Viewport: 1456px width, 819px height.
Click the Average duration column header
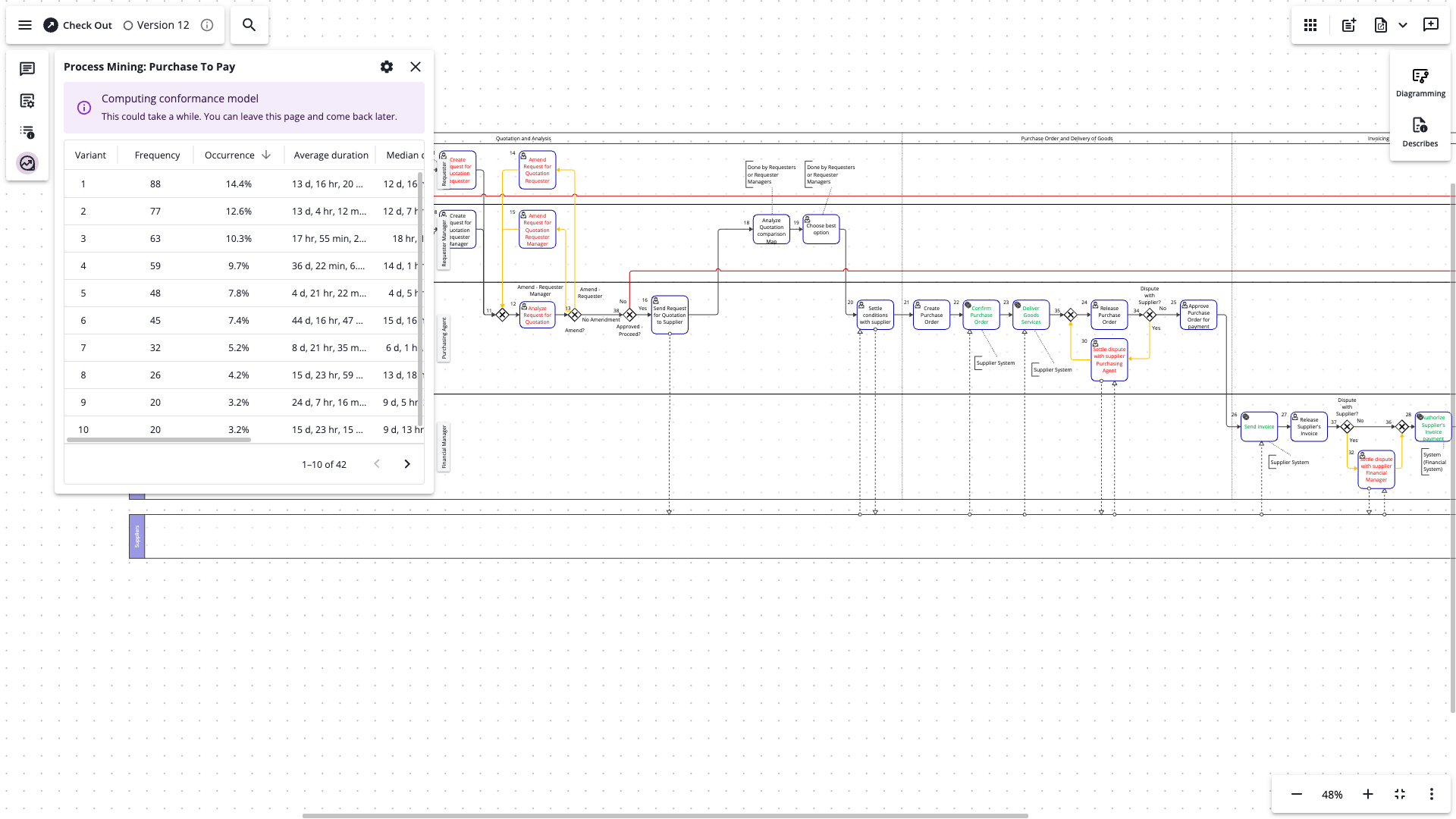[331, 155]
